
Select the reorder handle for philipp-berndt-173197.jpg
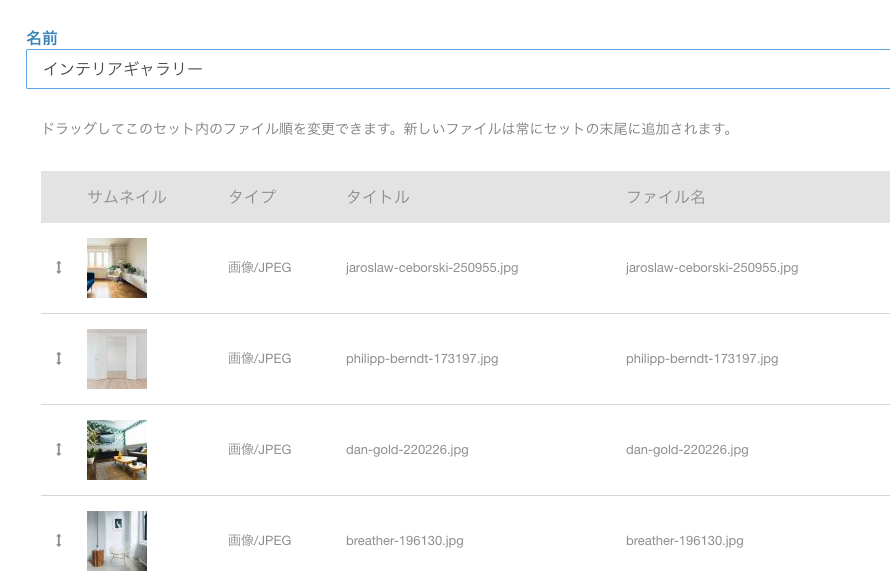tap(59, 359)
